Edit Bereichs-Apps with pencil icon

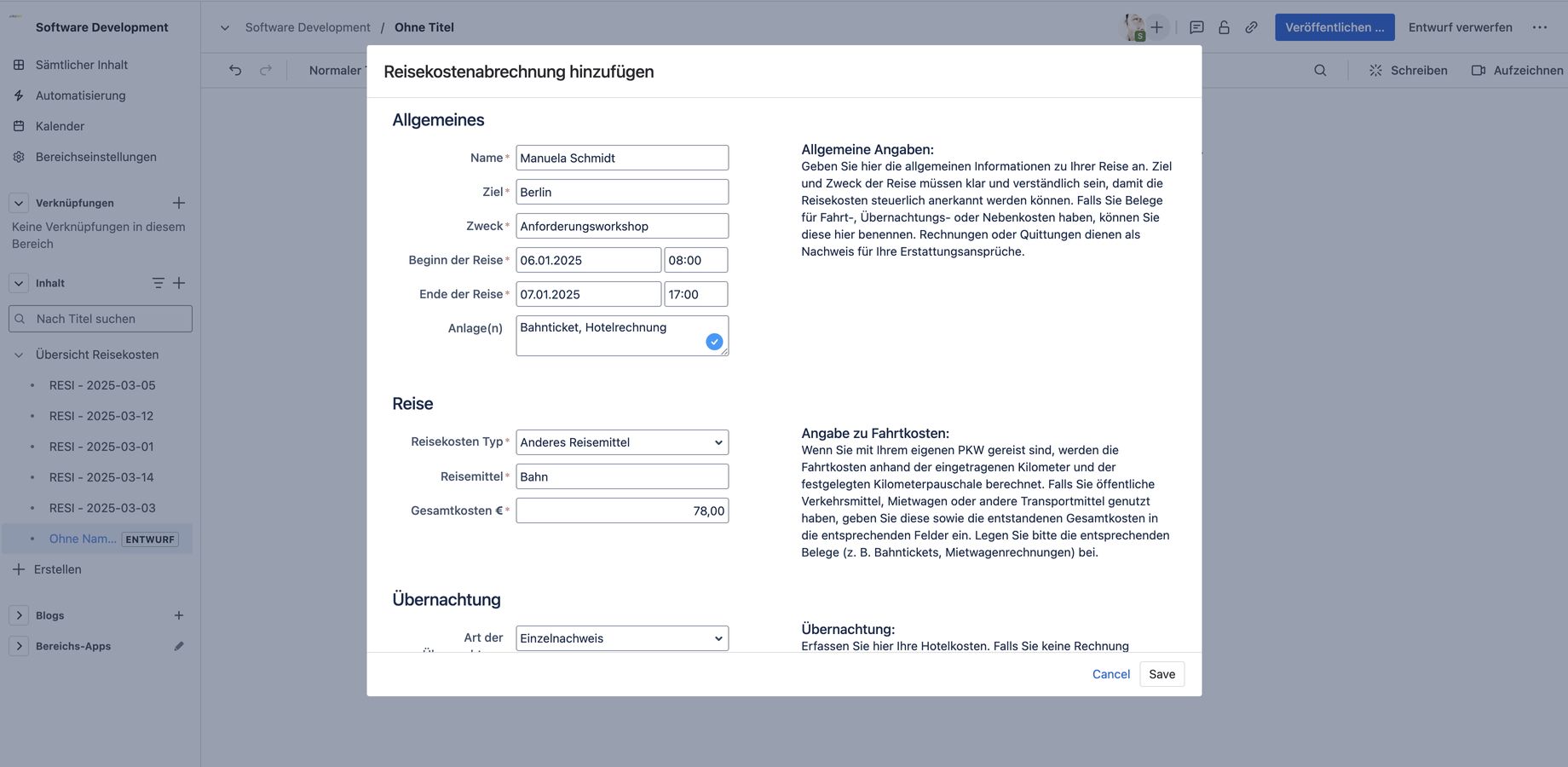[179, 646]
